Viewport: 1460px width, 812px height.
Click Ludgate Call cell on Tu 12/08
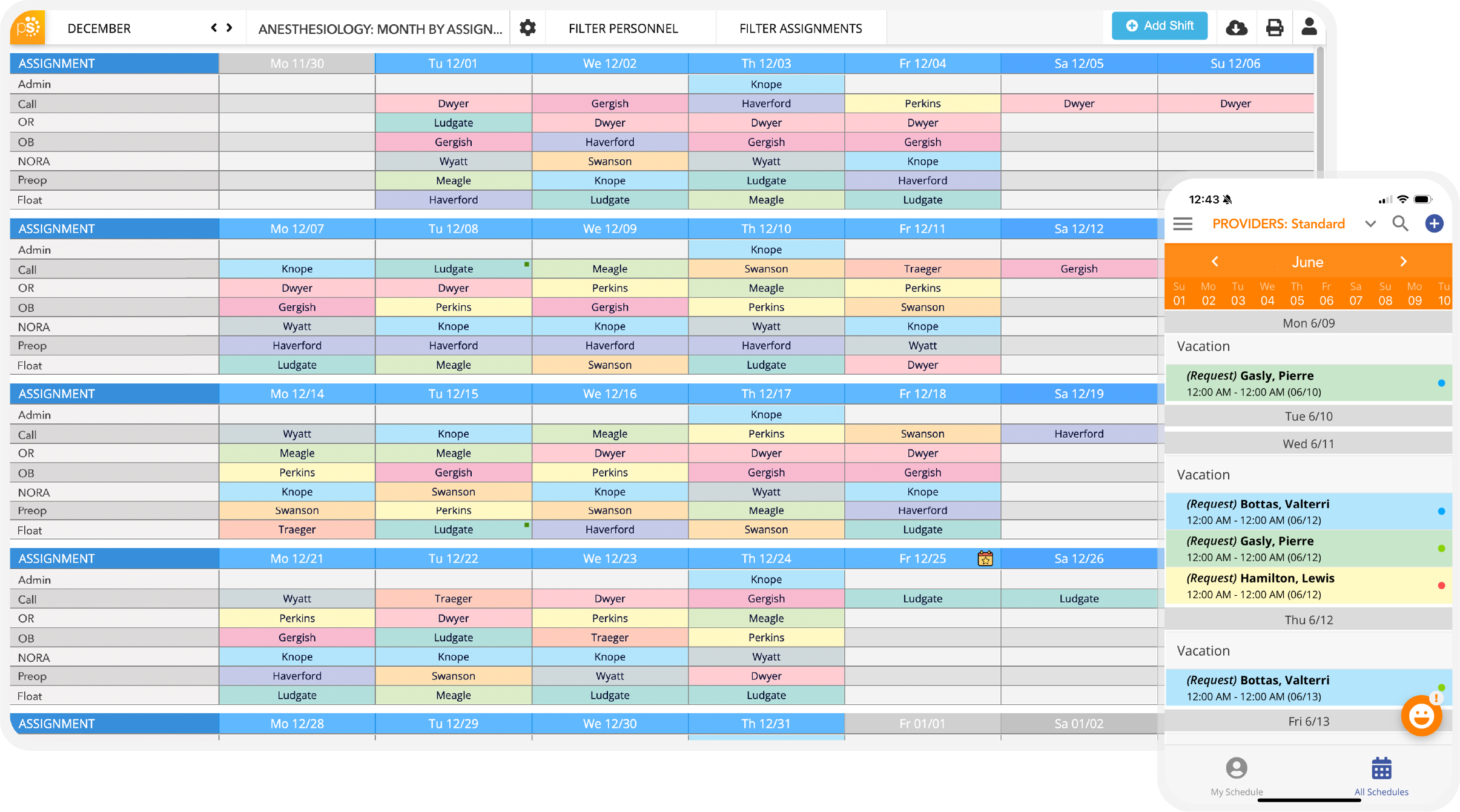click(x=453, y=269)
